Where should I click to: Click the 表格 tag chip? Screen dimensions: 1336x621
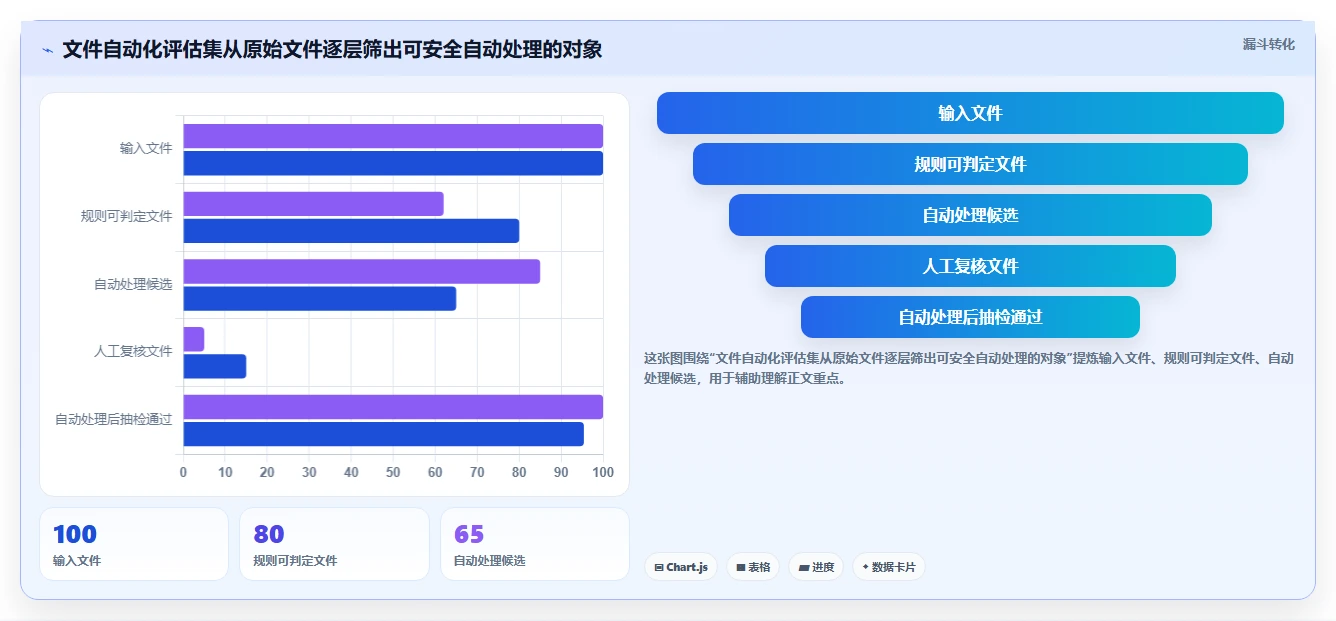coord(753,567)
